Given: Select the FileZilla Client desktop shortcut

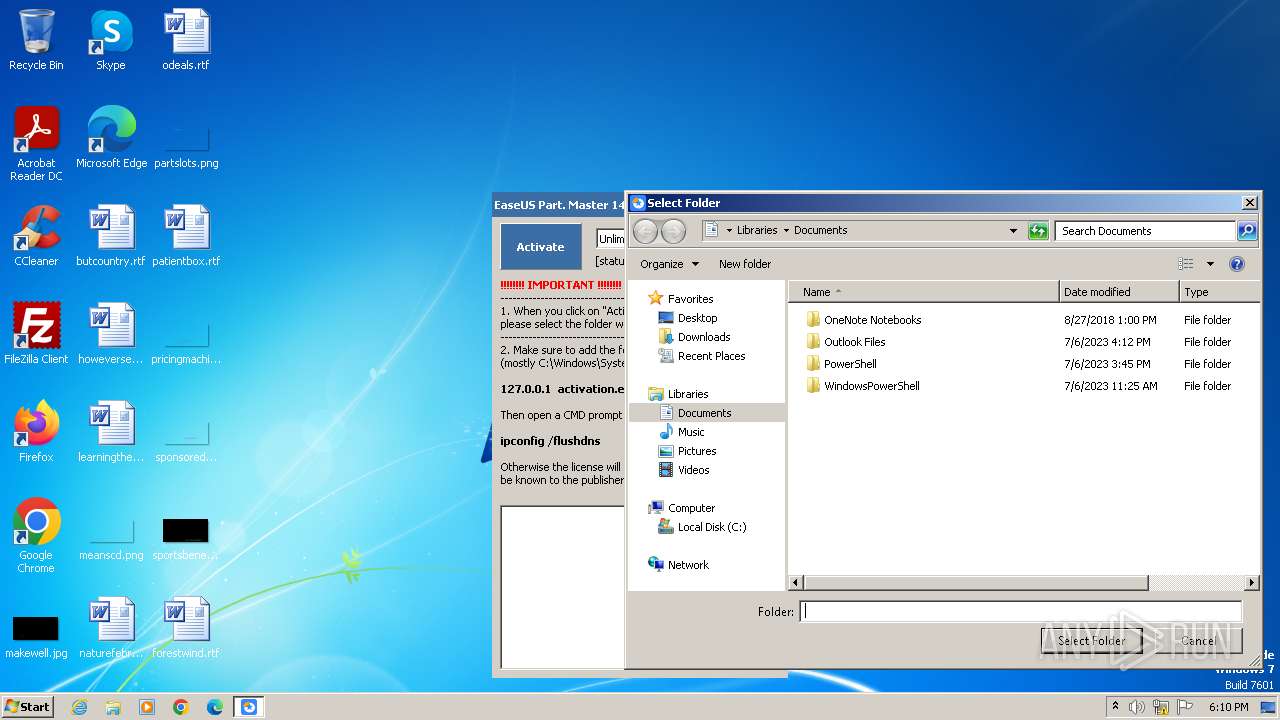Looking at the screenshot, I should click(36, 334).
